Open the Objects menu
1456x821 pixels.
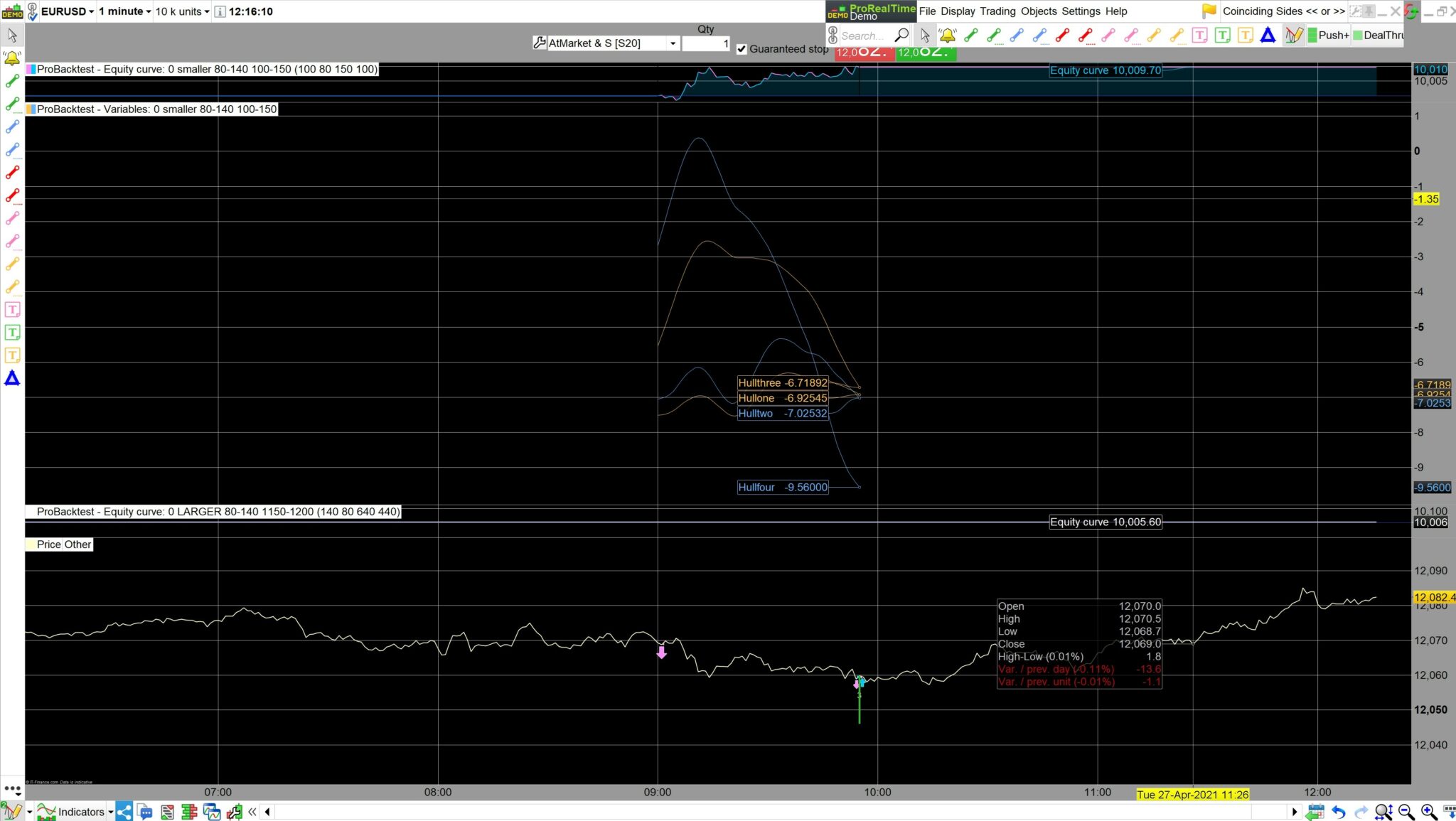click(1038, 11)
